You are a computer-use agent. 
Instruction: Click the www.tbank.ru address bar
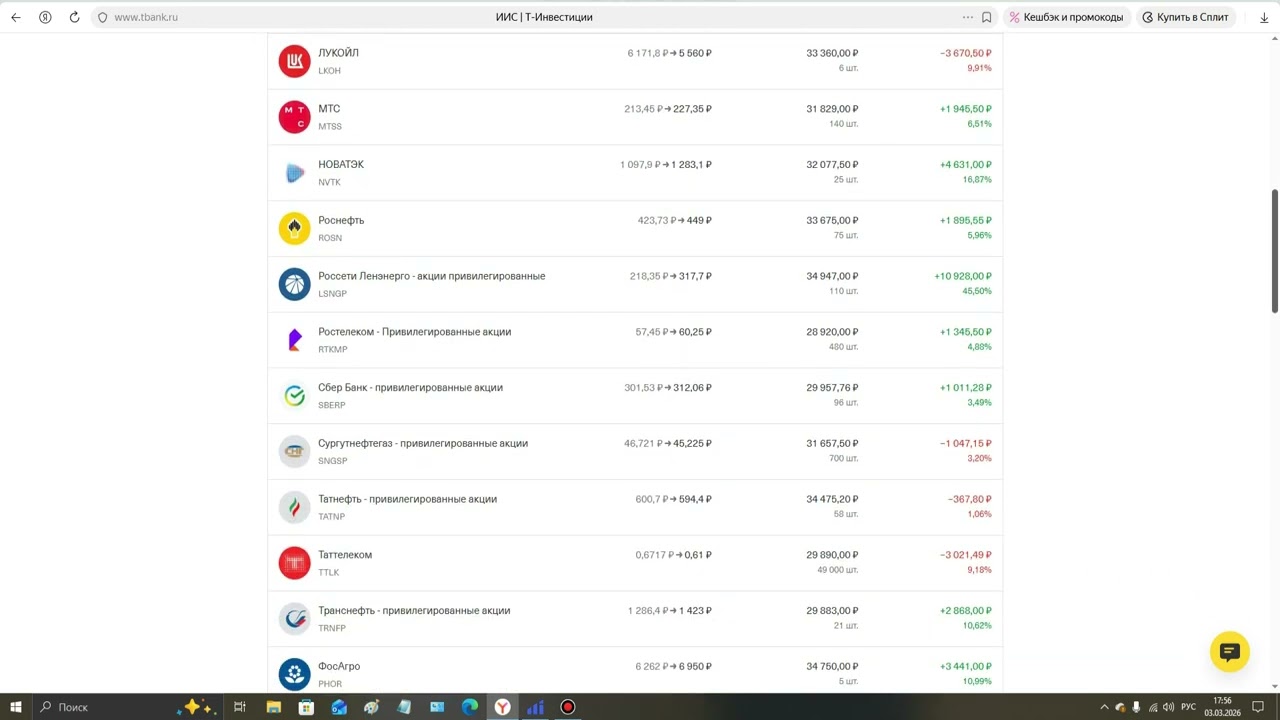[x=146, y=17]
